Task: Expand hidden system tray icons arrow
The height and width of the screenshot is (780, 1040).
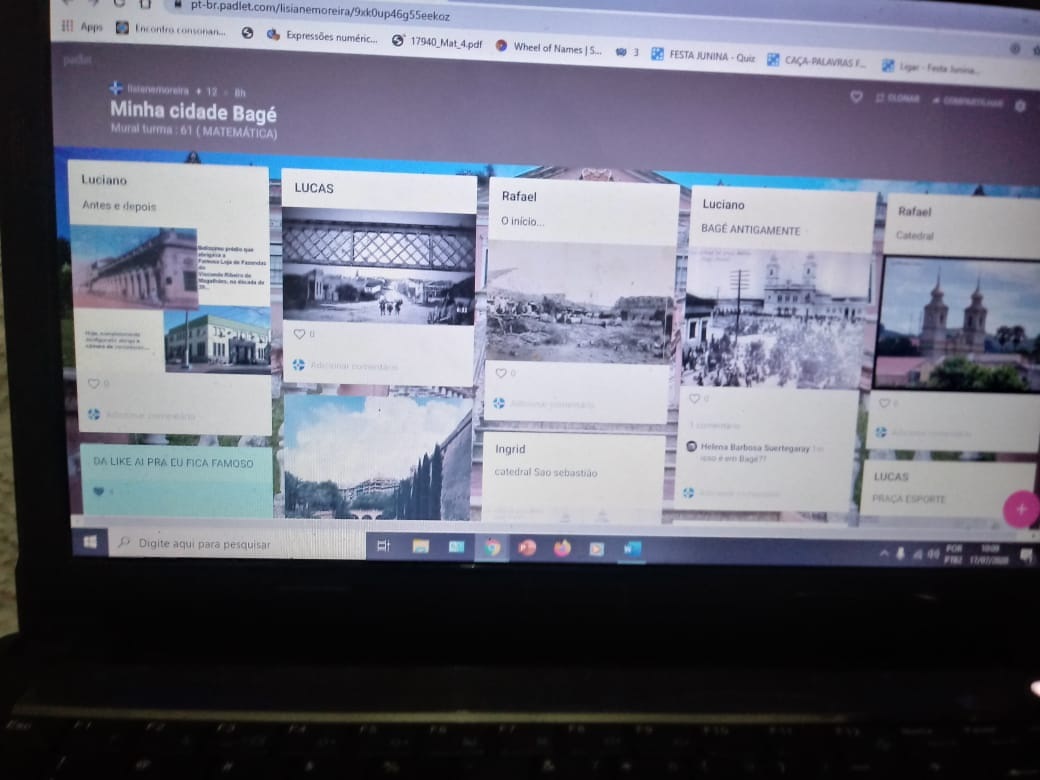Action: (884, 553)
